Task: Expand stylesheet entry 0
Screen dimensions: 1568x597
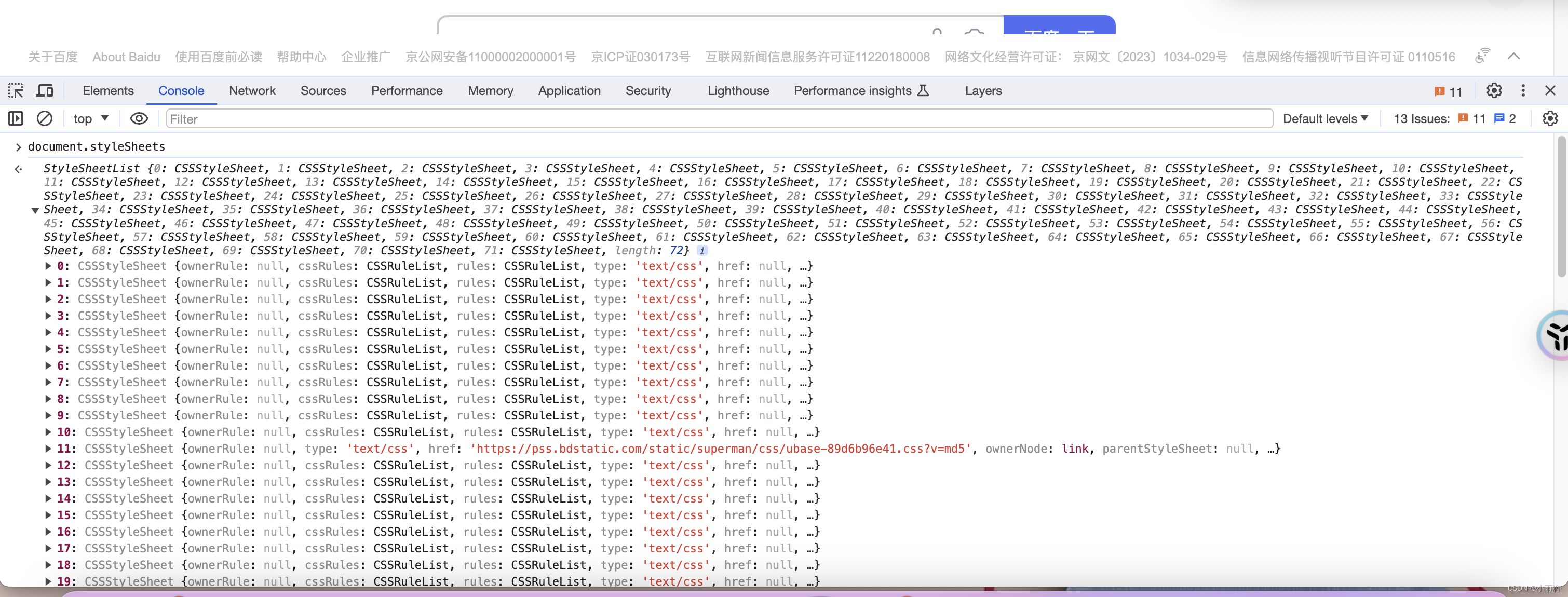Action: pyautogui.click(x=48, y=266)
